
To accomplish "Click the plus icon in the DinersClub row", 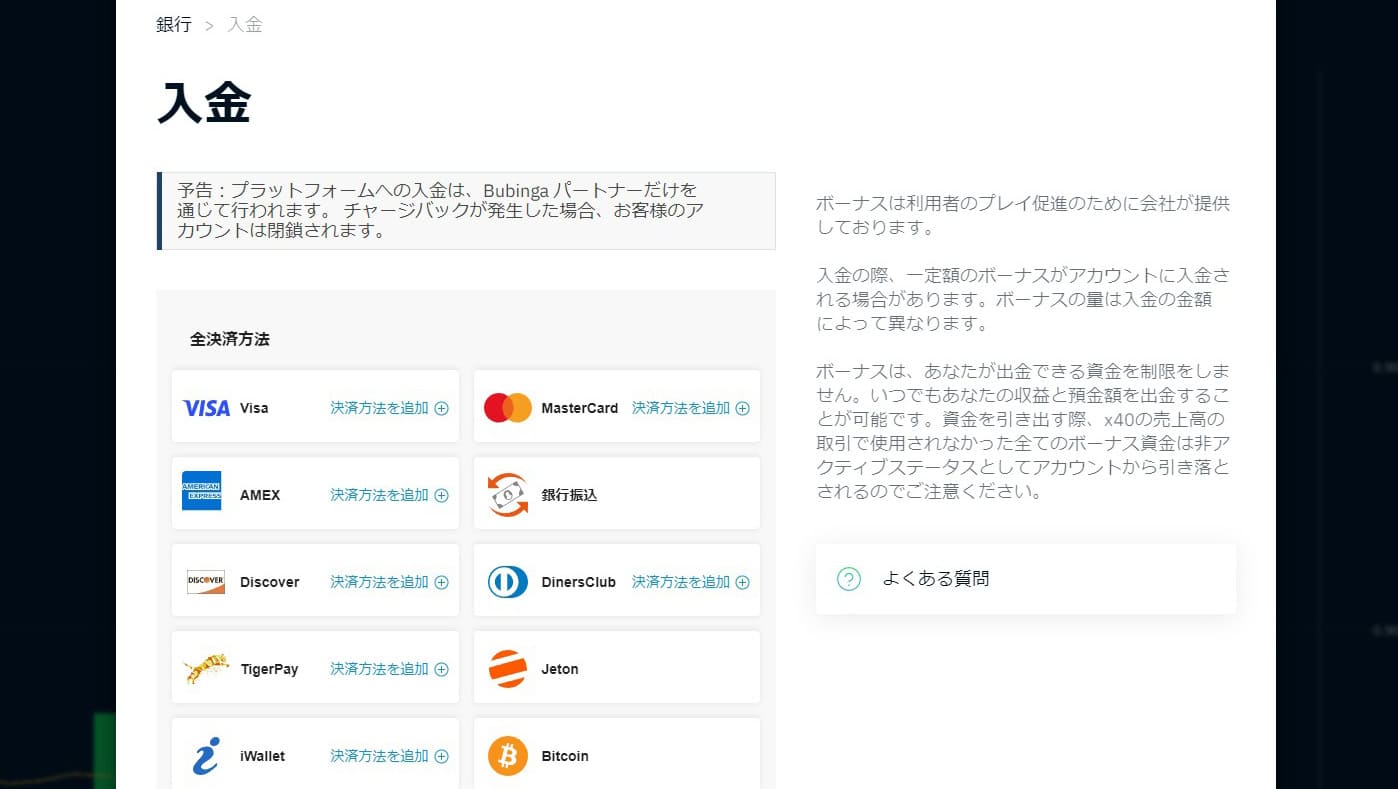I will coord(742,582).
